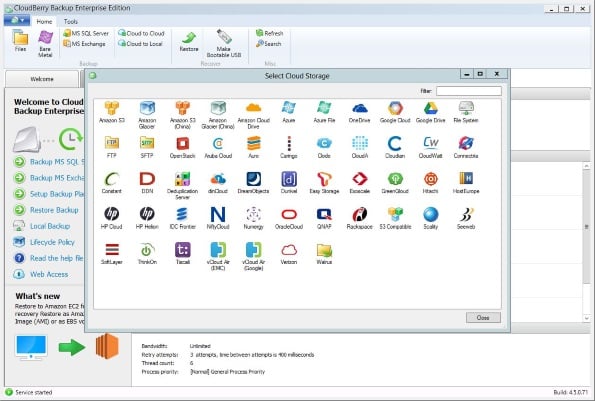Select the SFTP storage icon
Viewport: 595px width, 401px height.
click(147, 147)
